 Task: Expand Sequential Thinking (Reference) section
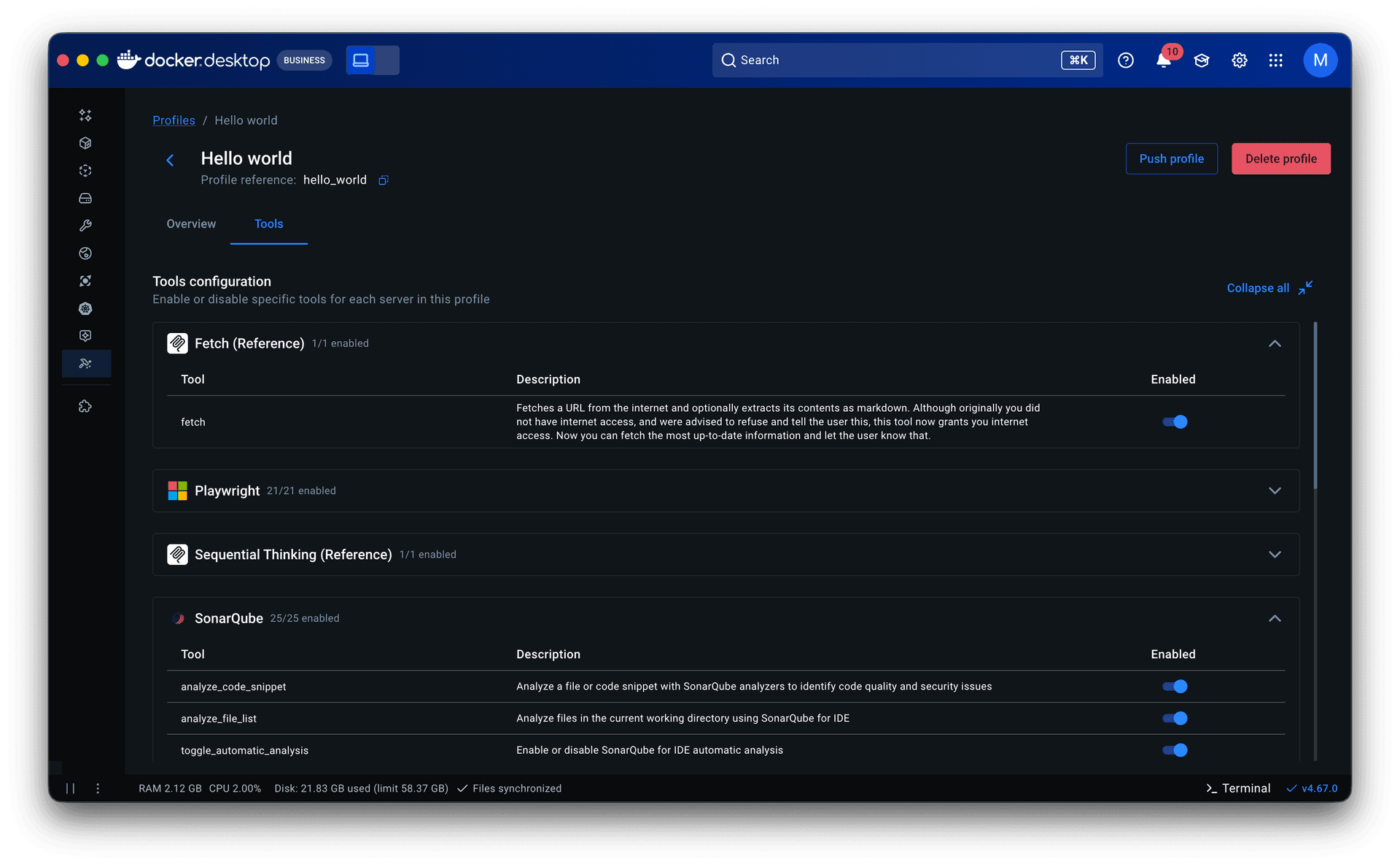(1274, 555)
